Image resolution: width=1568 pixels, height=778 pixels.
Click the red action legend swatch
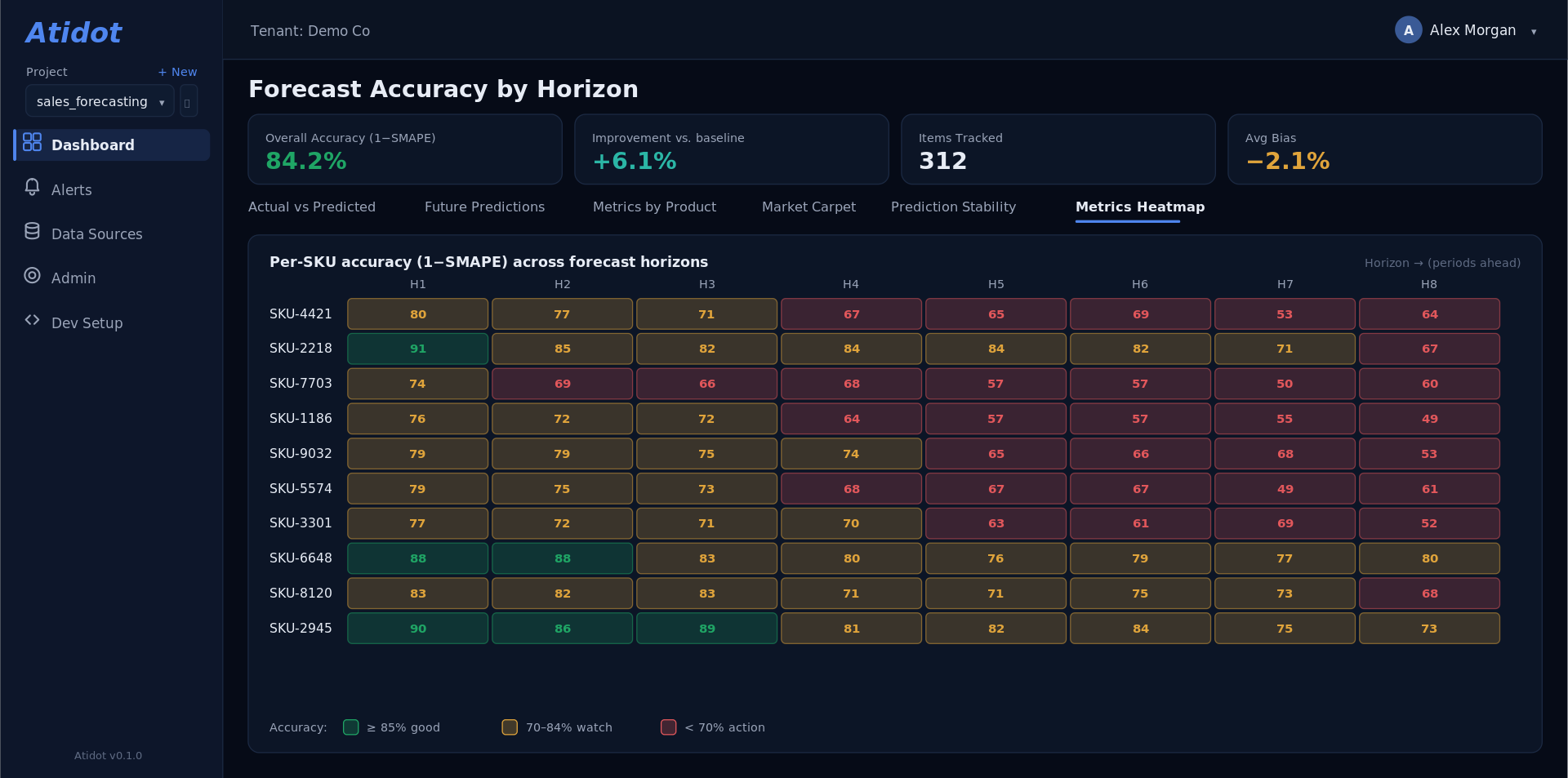coord(668,727)
